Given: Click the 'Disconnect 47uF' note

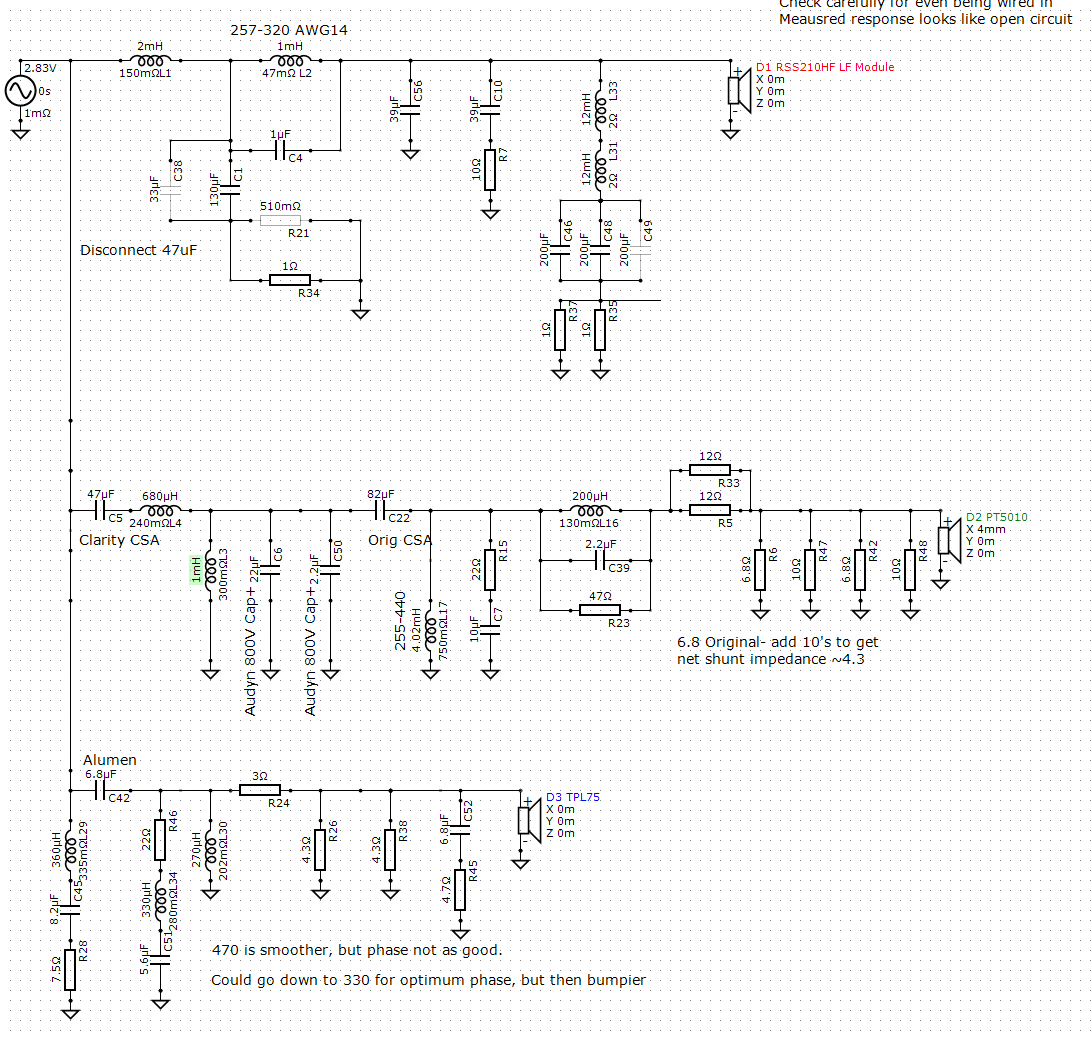Looking at the screenshot, I should (138, 250).
